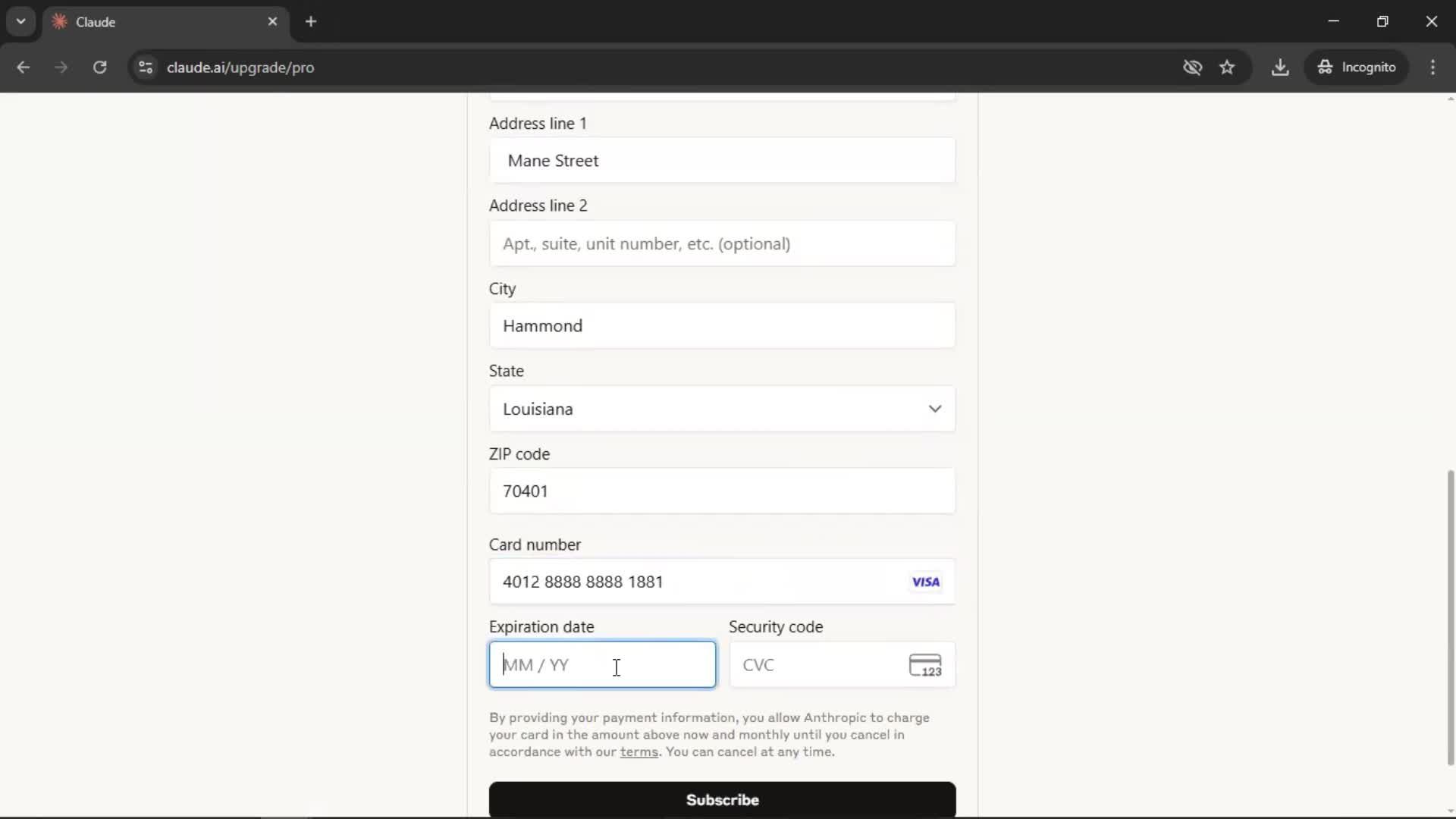This screenshot has height=819, width=1456.
Task: Click the Visa card brand icon
Action: pyautogui.click(x=925, y=582)
